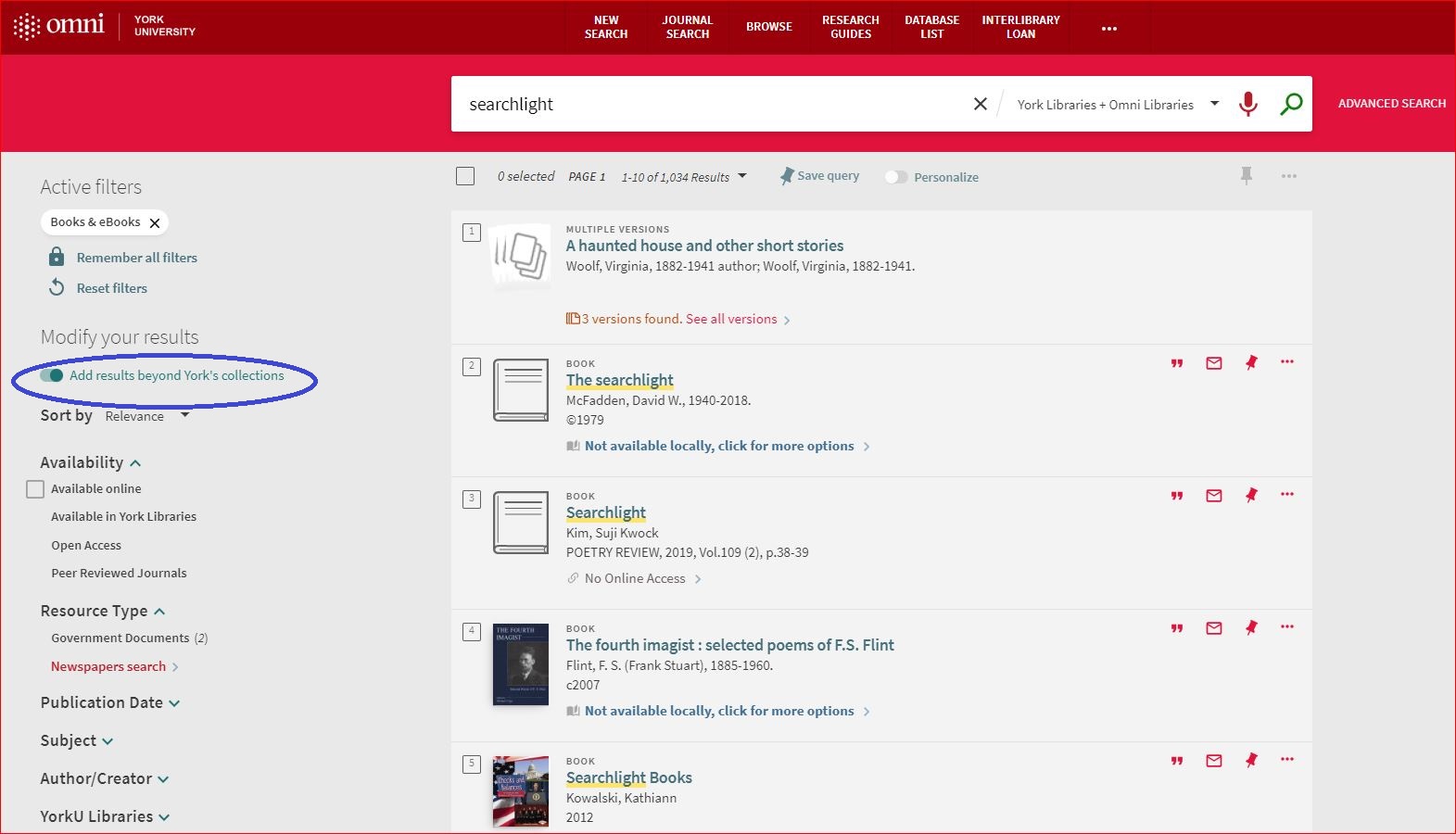This screenshot has height=834, width=1456.
Task: Open more actions for The fourth imagist
Action: [x=1287, y=626]
